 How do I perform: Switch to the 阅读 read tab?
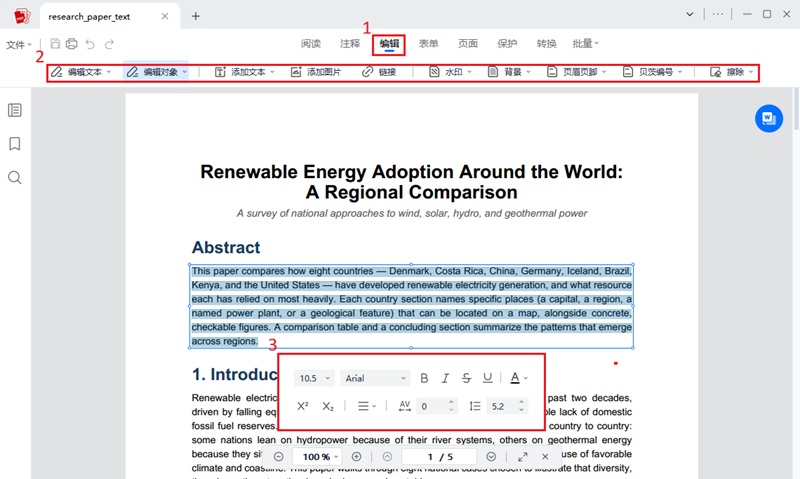(311, 43)
